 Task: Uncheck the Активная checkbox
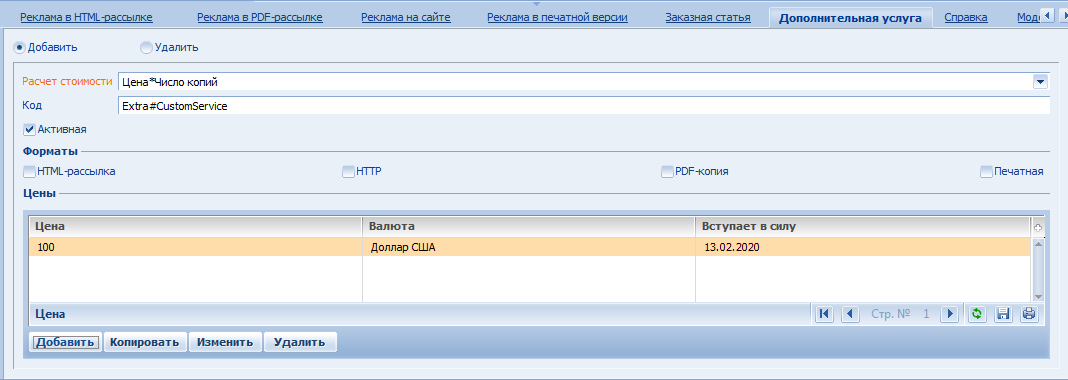(x=29, y=129)
